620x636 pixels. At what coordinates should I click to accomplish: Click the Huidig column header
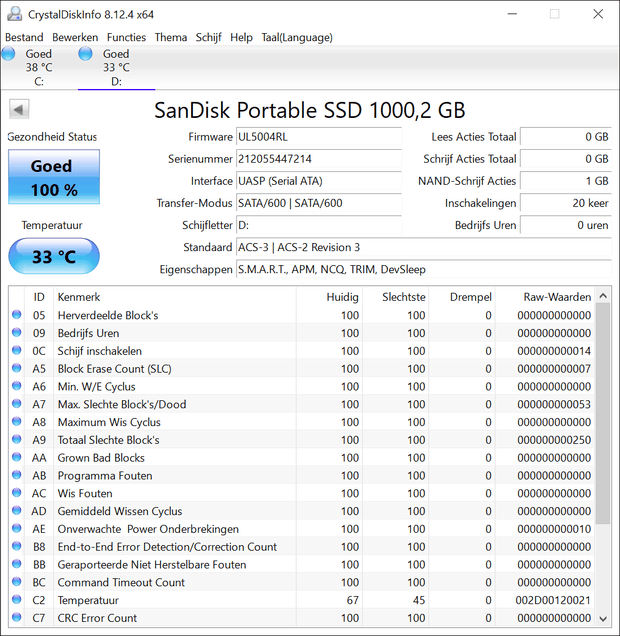tap(329, 297)
